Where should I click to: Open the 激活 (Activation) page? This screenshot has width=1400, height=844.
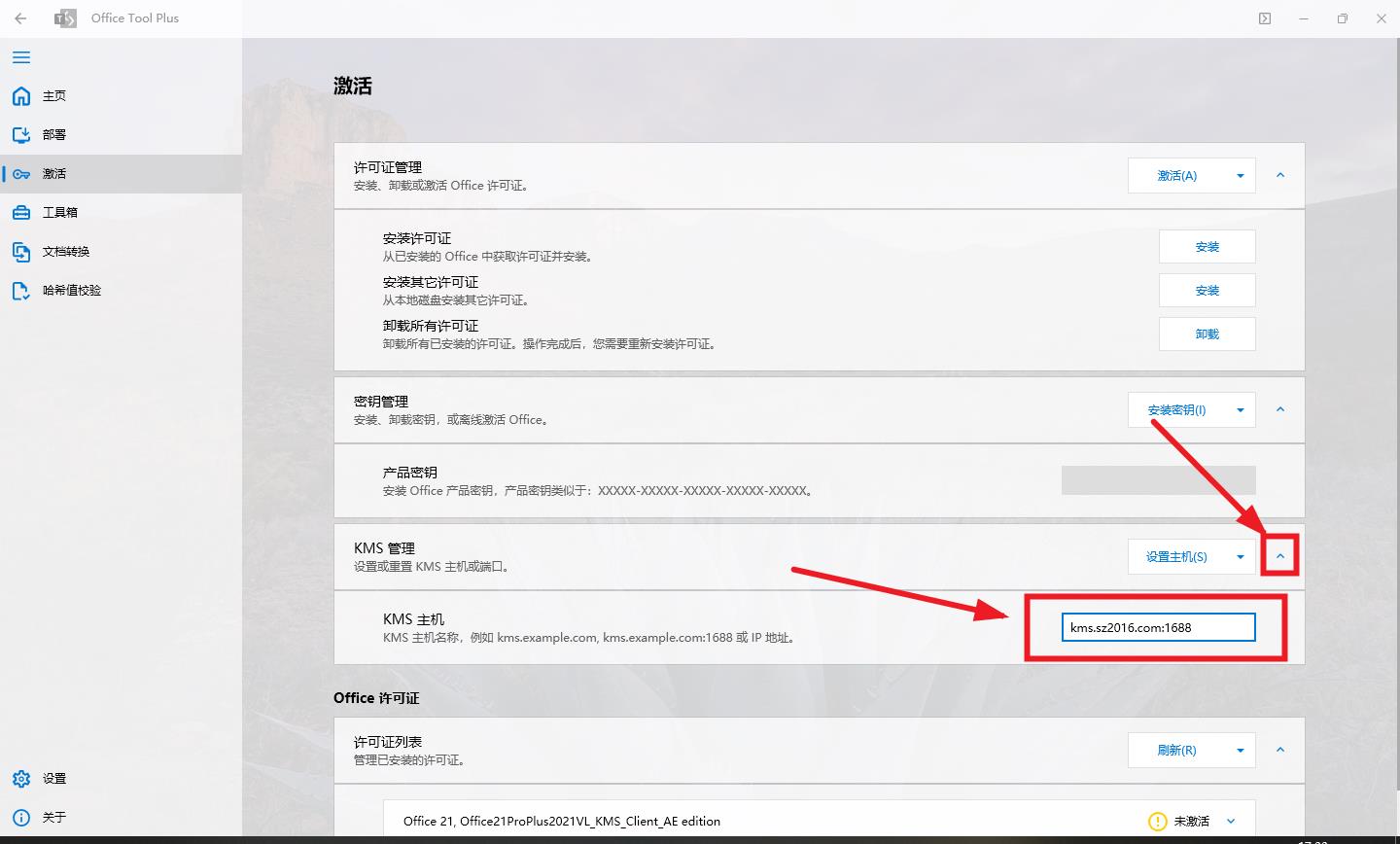click(54, 173)
